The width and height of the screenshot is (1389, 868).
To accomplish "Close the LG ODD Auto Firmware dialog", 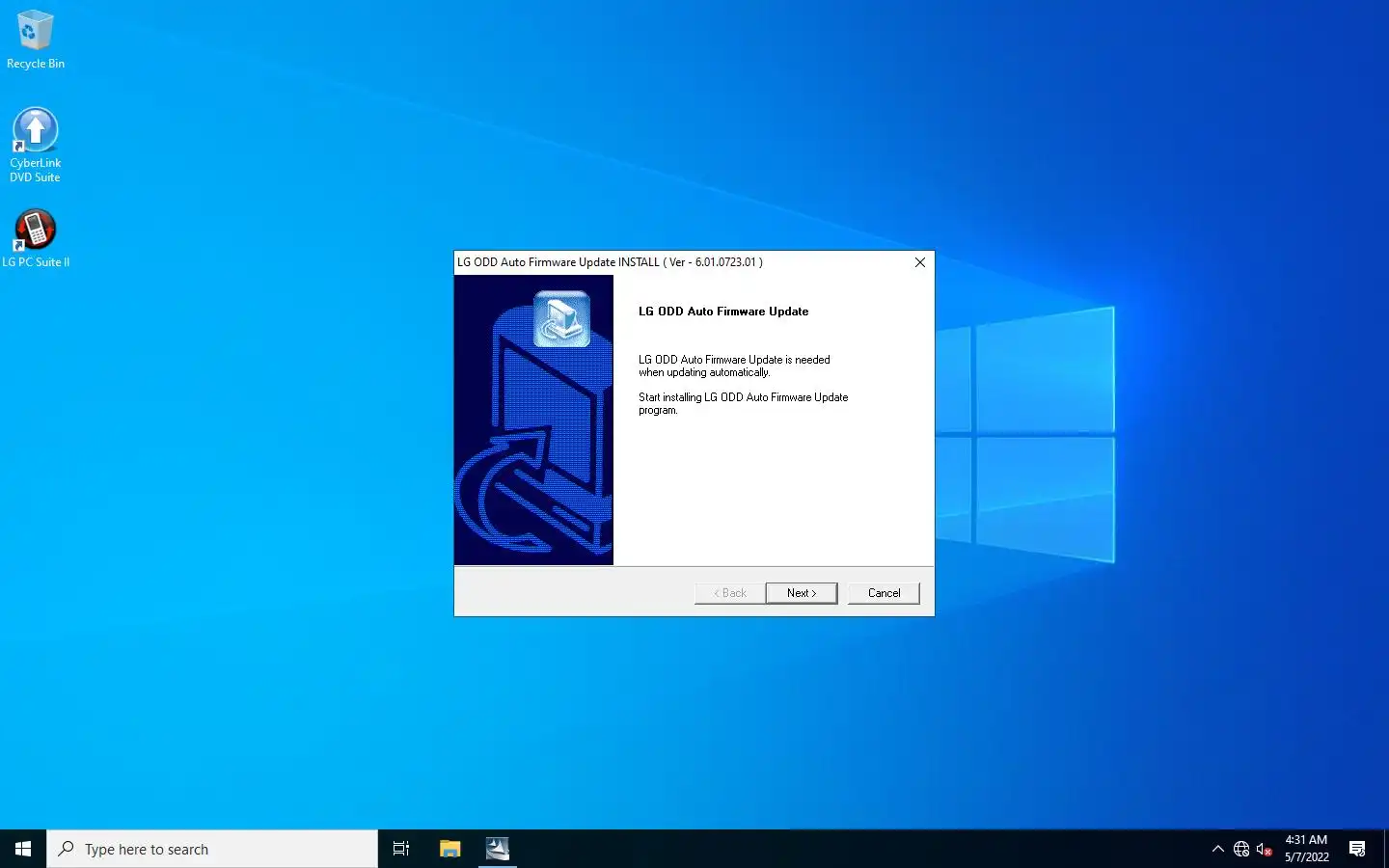I will click(x=919, y=262).
